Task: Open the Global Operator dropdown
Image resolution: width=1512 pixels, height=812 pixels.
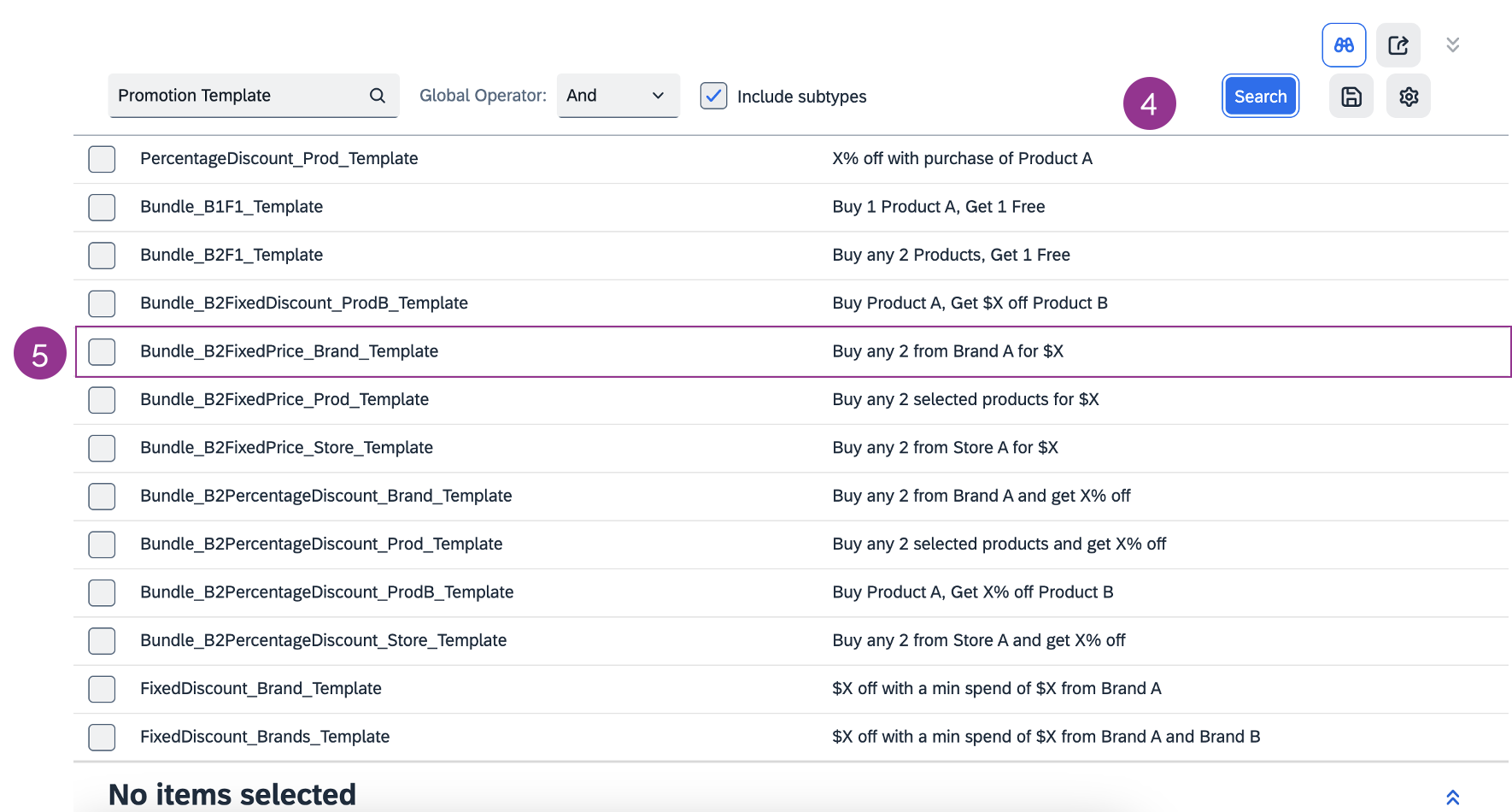Action: [x=618, y=96]
